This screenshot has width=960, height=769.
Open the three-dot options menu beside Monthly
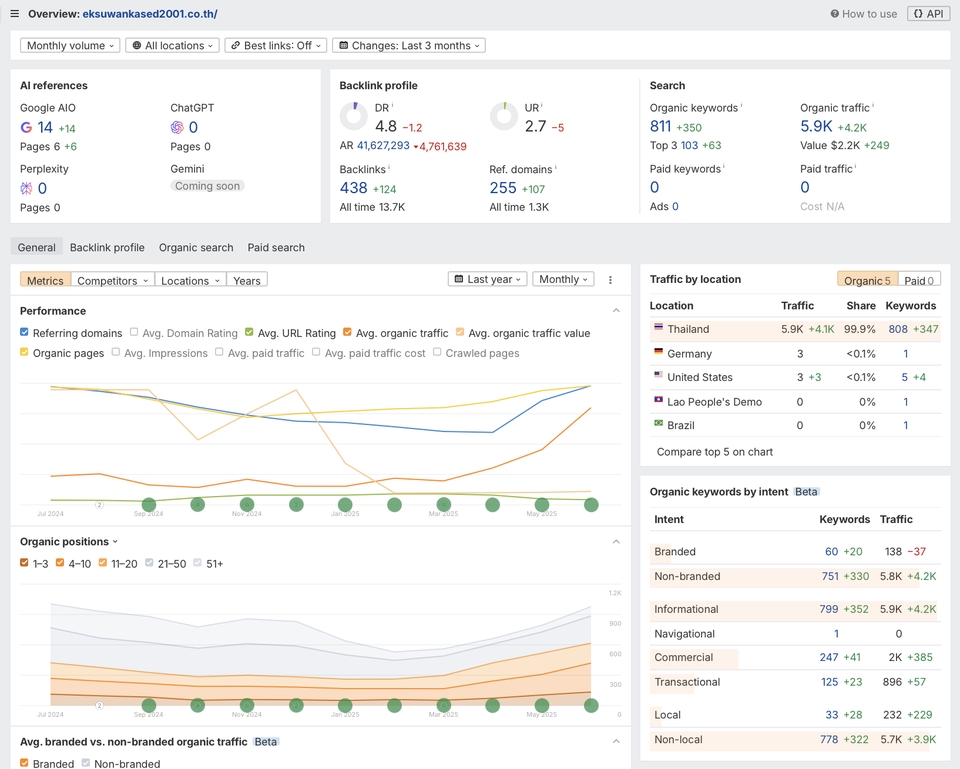click(610, 279)
